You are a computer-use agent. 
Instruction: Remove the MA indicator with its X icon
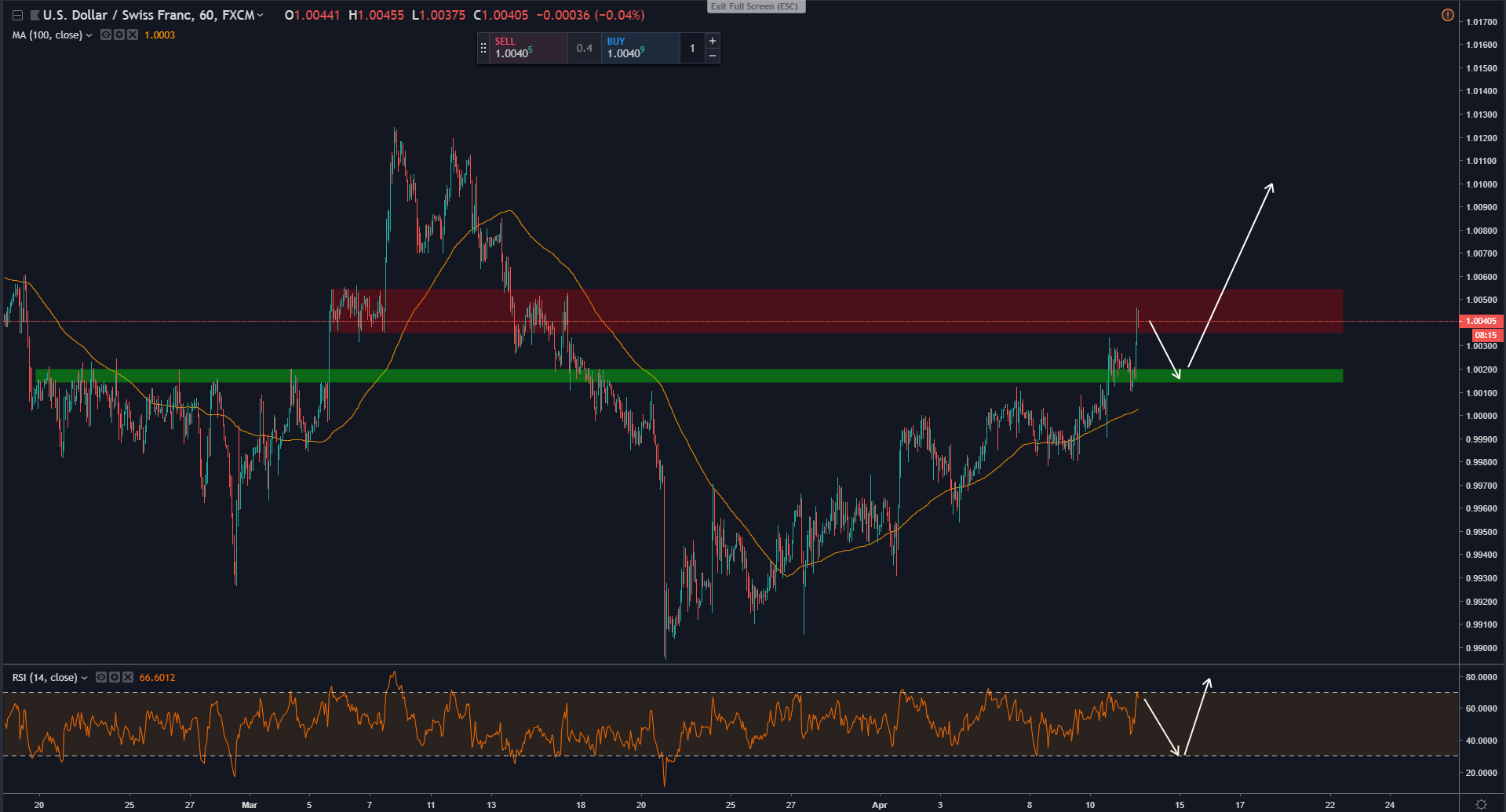tap(133, 35)
